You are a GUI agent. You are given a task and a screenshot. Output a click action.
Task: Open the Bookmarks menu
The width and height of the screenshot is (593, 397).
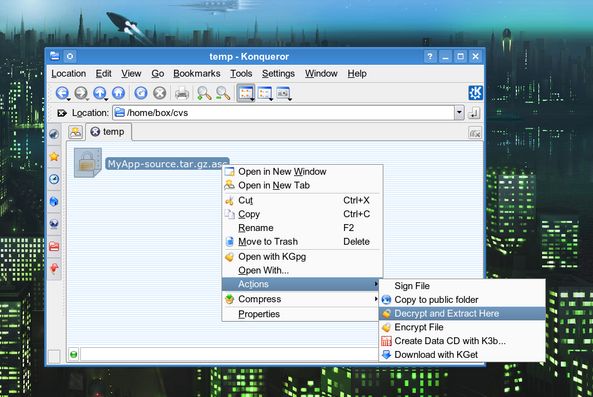[x=197, y=73]
